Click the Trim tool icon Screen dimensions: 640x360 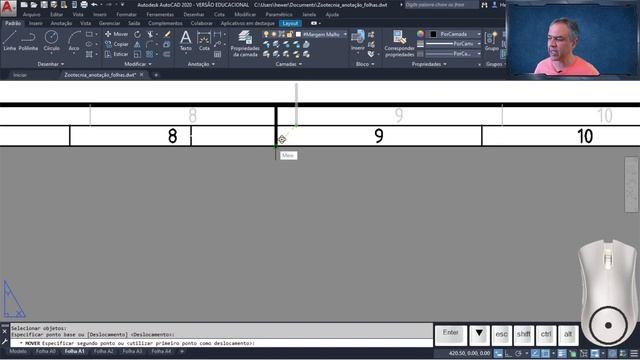tap(151, 34)
